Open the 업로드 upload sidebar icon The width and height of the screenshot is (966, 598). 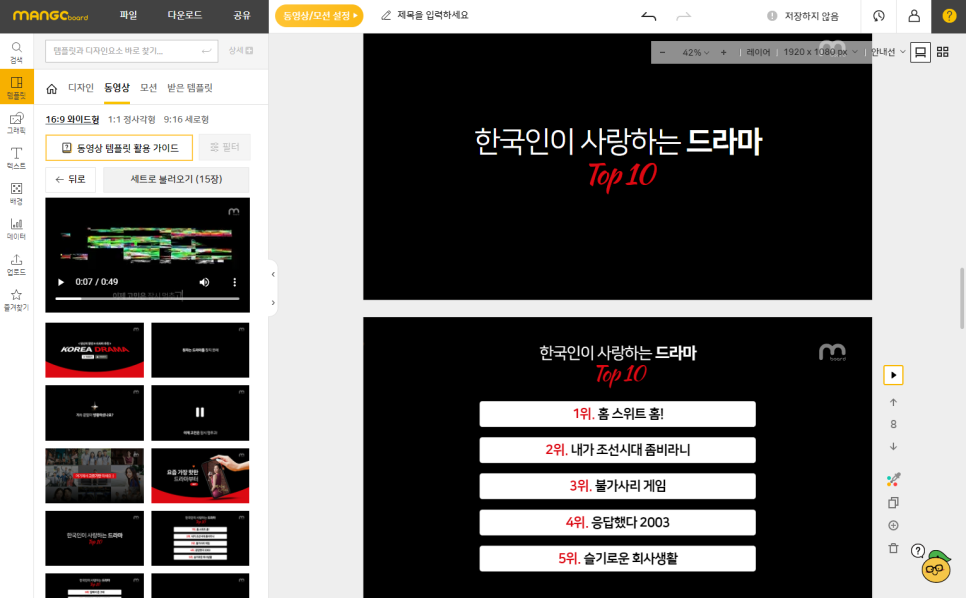(x=17, y=264)
